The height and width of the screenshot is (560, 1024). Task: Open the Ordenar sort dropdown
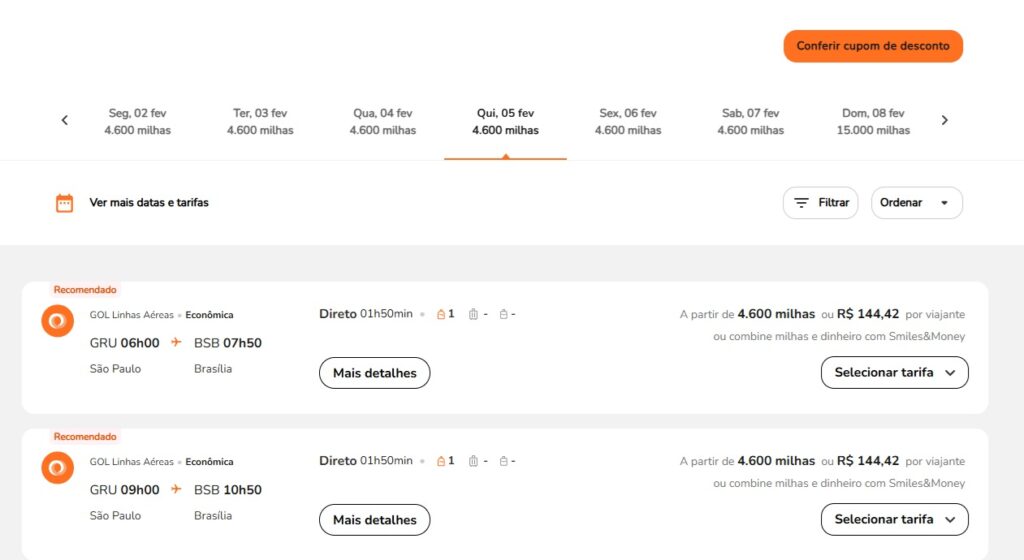pyautogui.click(x=916, y=203)
